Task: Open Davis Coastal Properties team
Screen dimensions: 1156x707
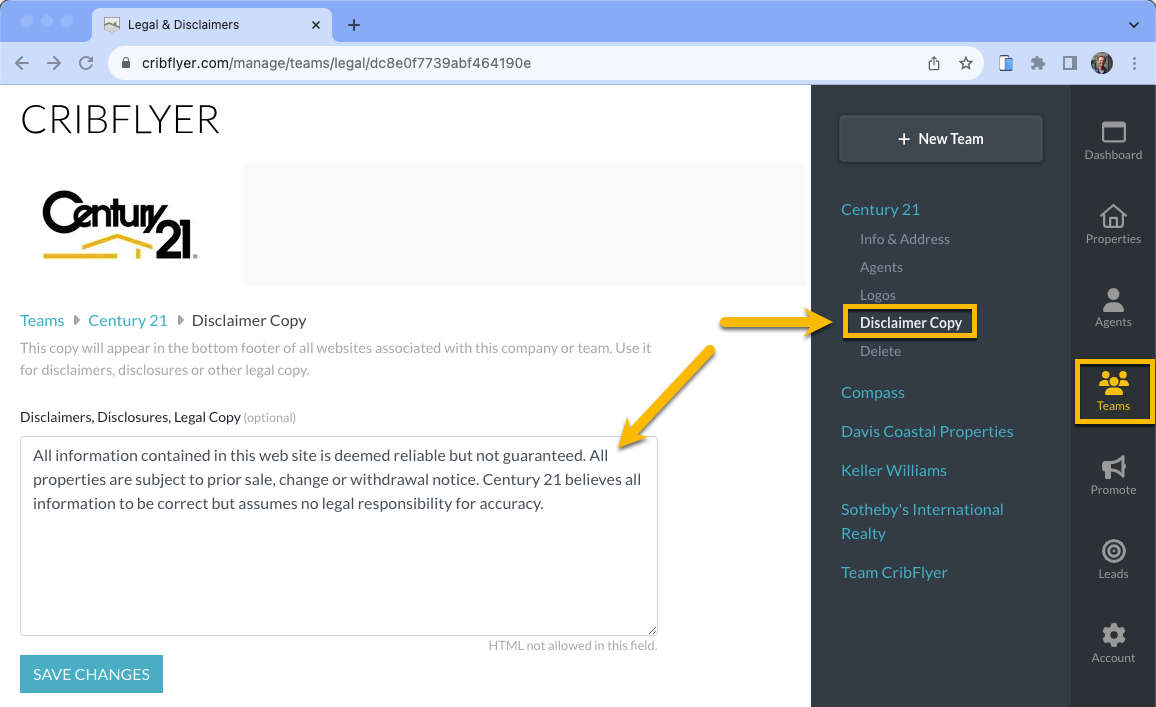Action: 927,431
